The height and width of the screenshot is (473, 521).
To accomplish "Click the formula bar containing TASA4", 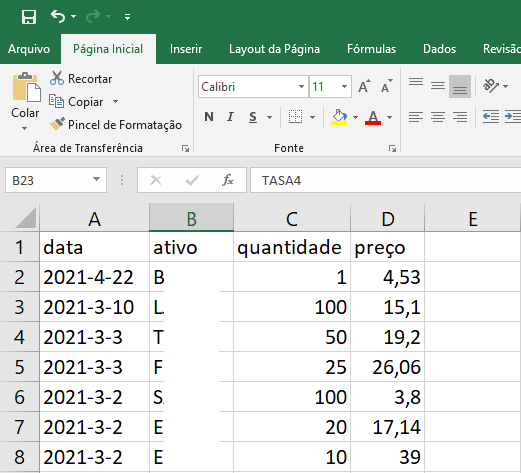I will click(386, 180).
